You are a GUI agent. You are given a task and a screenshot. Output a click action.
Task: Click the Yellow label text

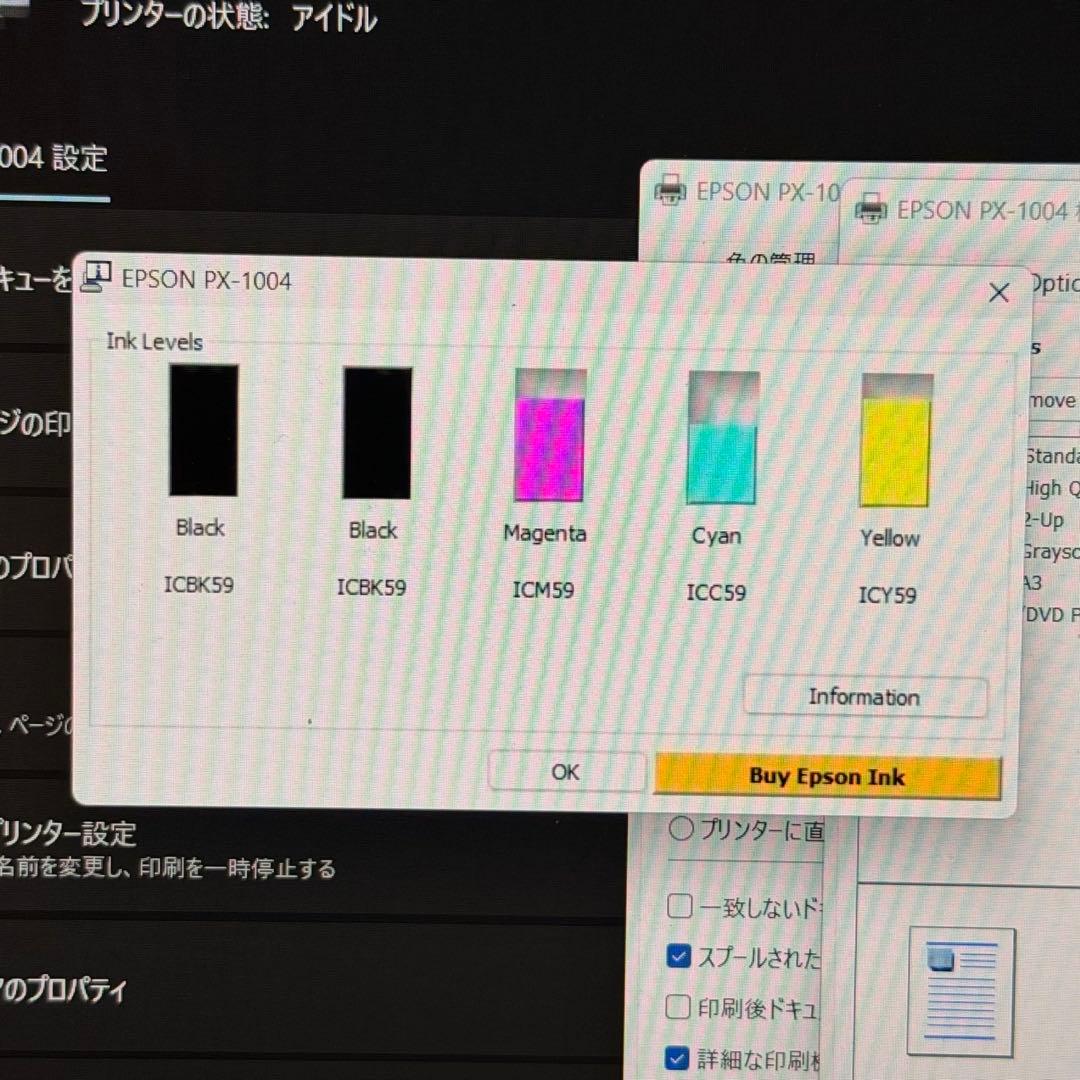point(890,538)
